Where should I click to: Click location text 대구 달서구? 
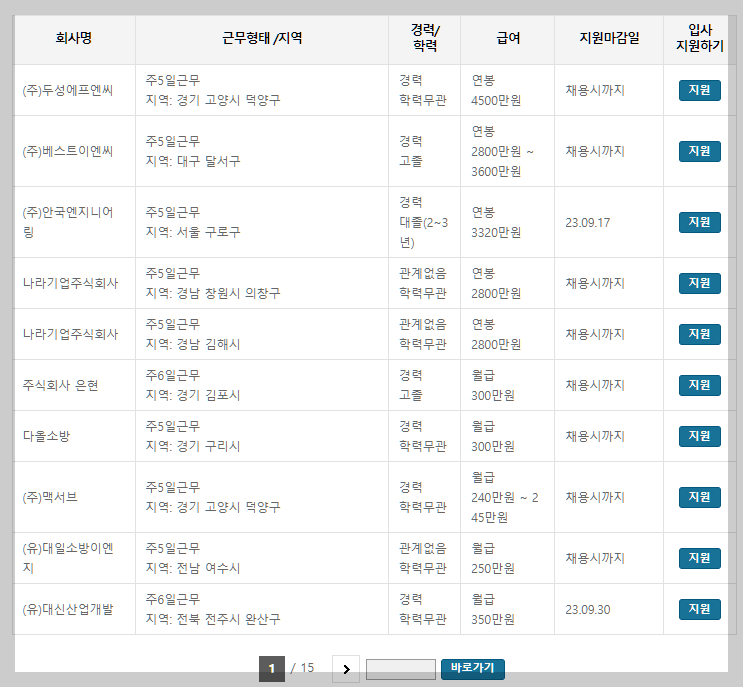click(208, 161)
